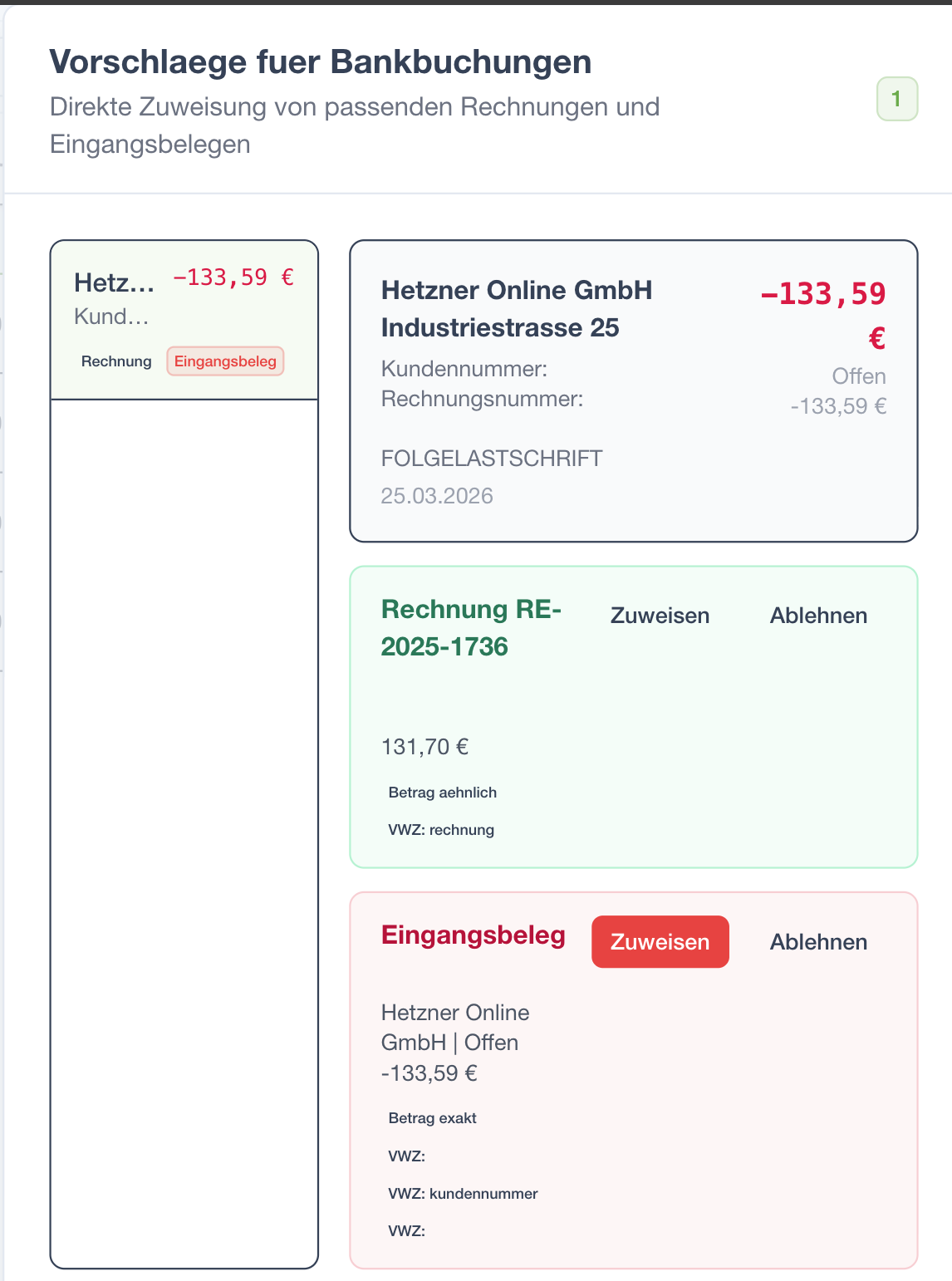Click the Eingangsbeleg tag in the list item
The height and width of the screenshot is (1281, 952).
click(x=225, y=361)
